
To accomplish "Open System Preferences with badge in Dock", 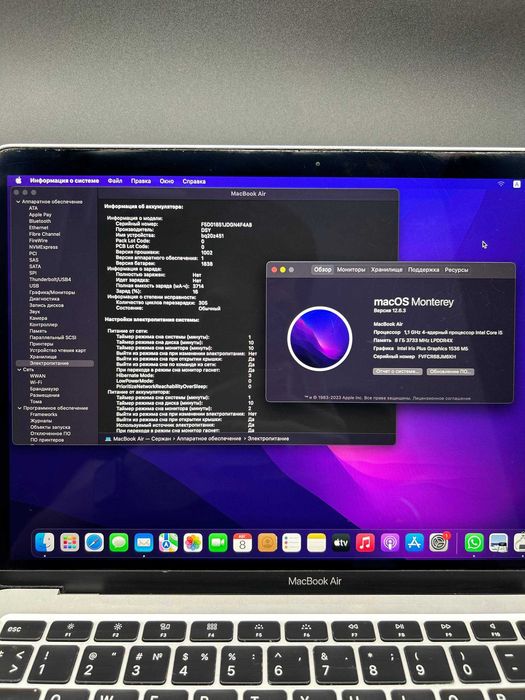I will tap(439, 542).
